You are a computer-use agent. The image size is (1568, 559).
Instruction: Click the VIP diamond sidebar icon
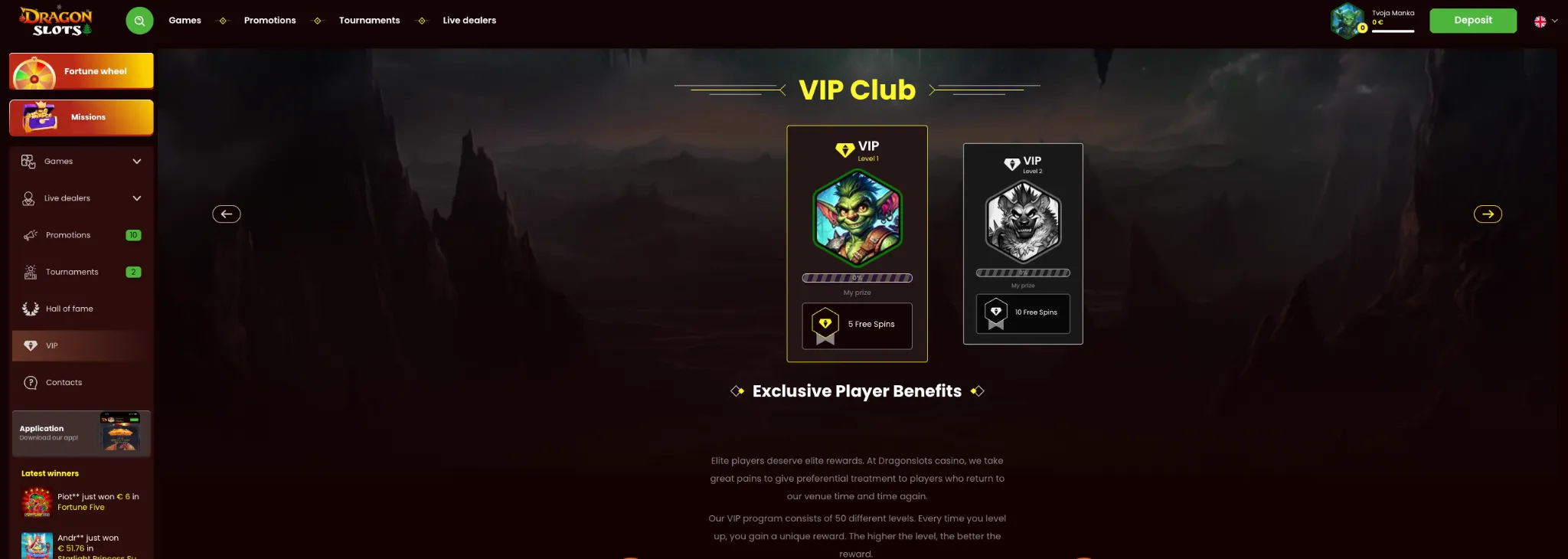31,345
